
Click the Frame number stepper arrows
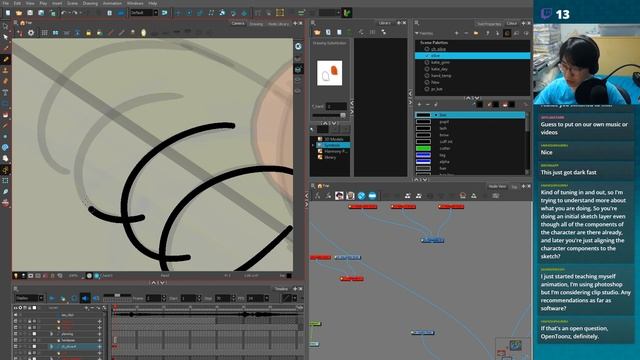tap(164, 298)
